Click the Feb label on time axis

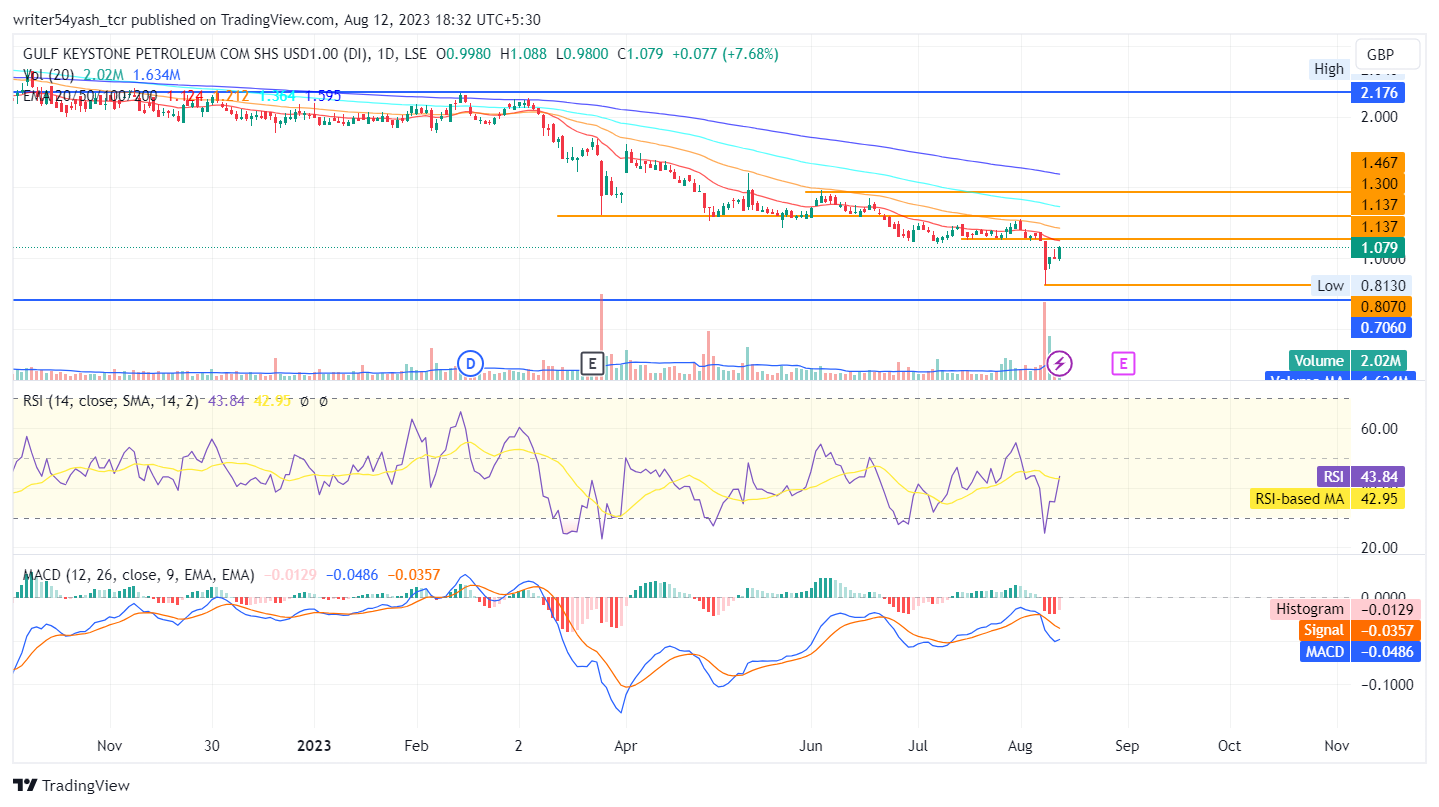416,746
